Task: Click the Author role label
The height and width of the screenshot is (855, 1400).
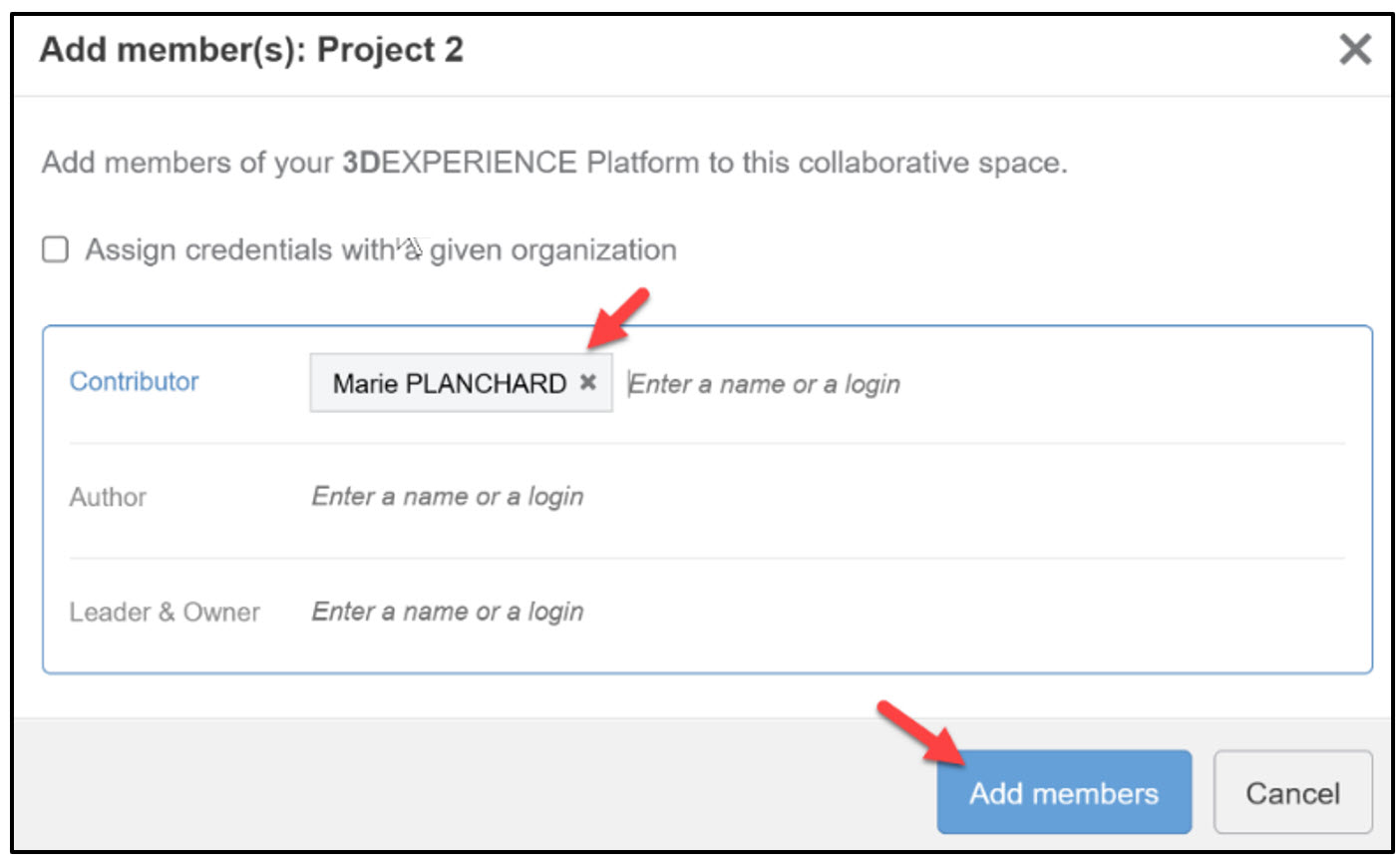Action: (x=107, y=496)
